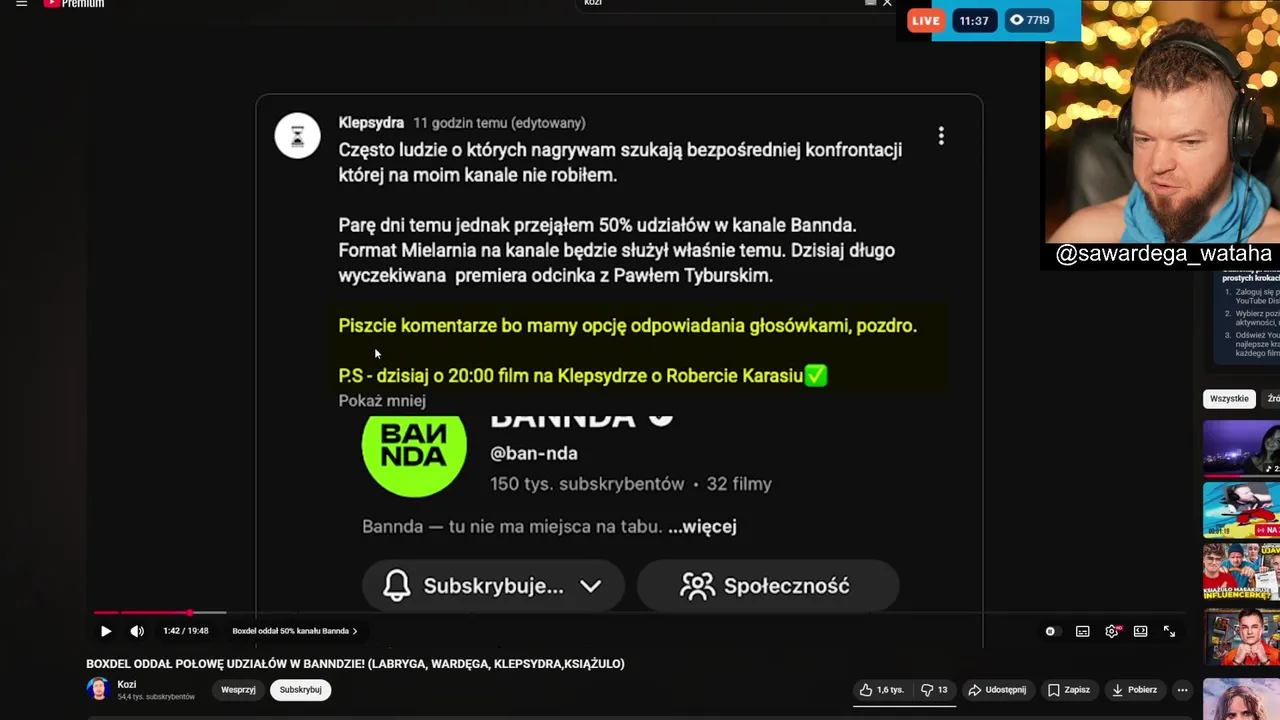Image resolution: width=1280 pixels, height=720 pixels.
Task: Open comment options three-dot menu
Action: click(x=941, y=136)
